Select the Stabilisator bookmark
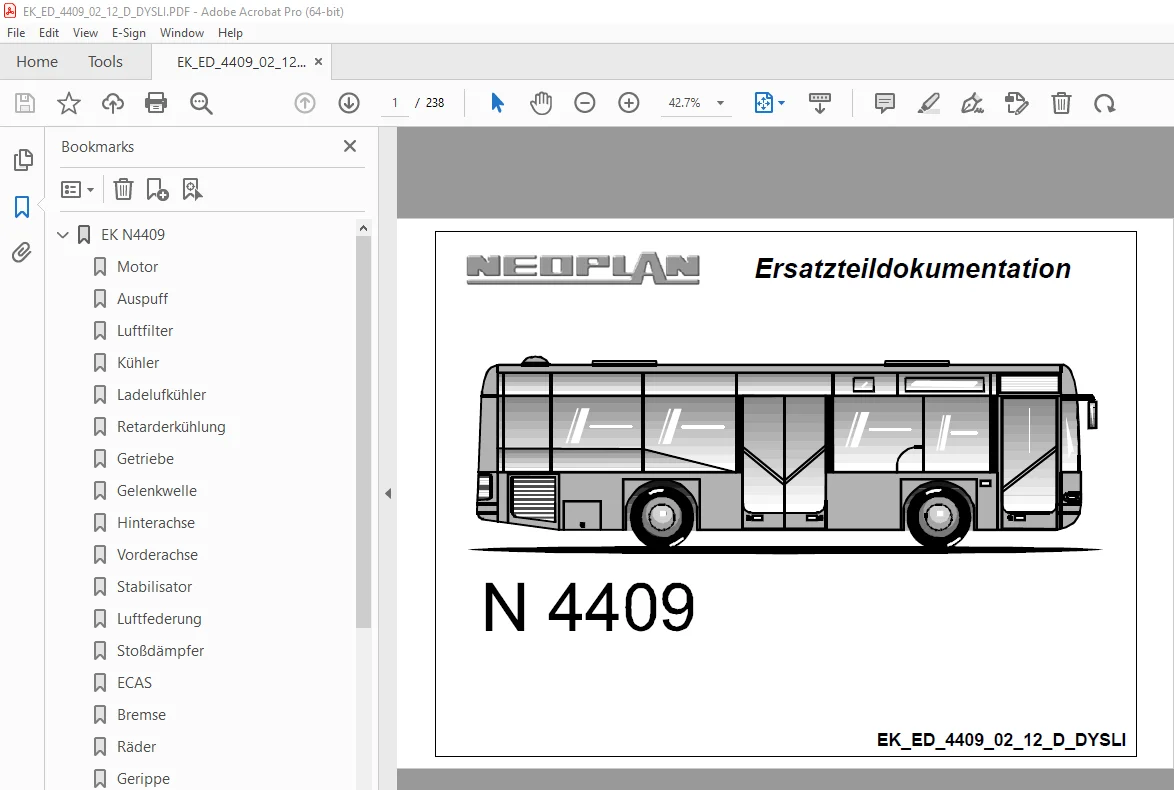Screen dimensions: 1174x790 [x=154, y=586]
